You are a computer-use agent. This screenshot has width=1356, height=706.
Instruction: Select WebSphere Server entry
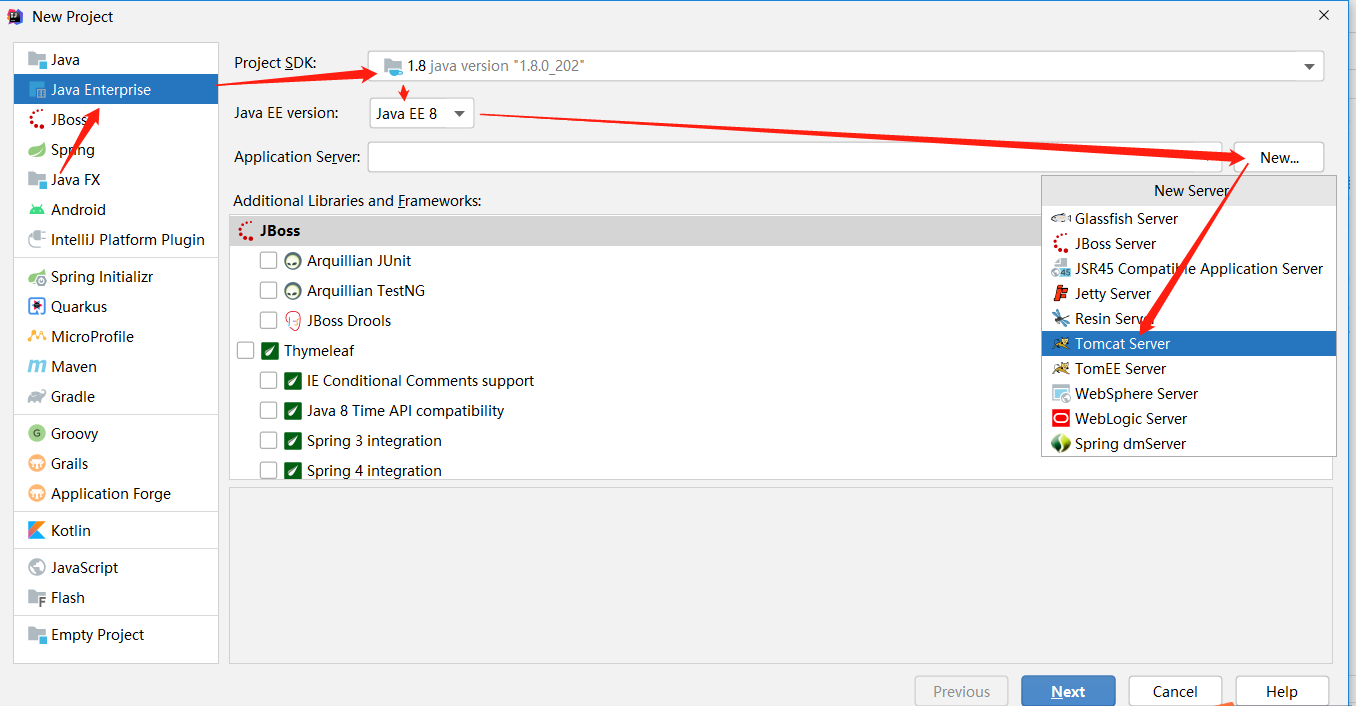(1189, 394)
